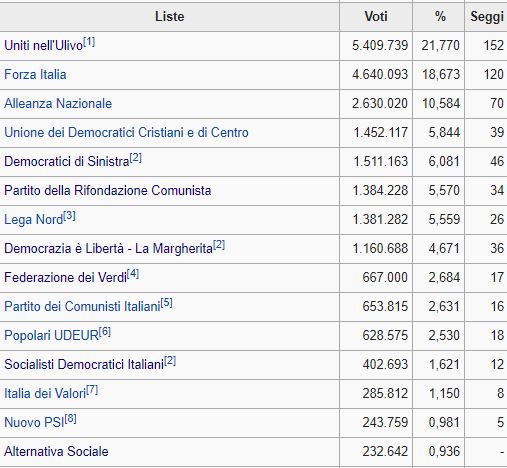The image size is (507, 468).
Task: Open footnote [2] beside La Margherita
Action: coord(219,245)
